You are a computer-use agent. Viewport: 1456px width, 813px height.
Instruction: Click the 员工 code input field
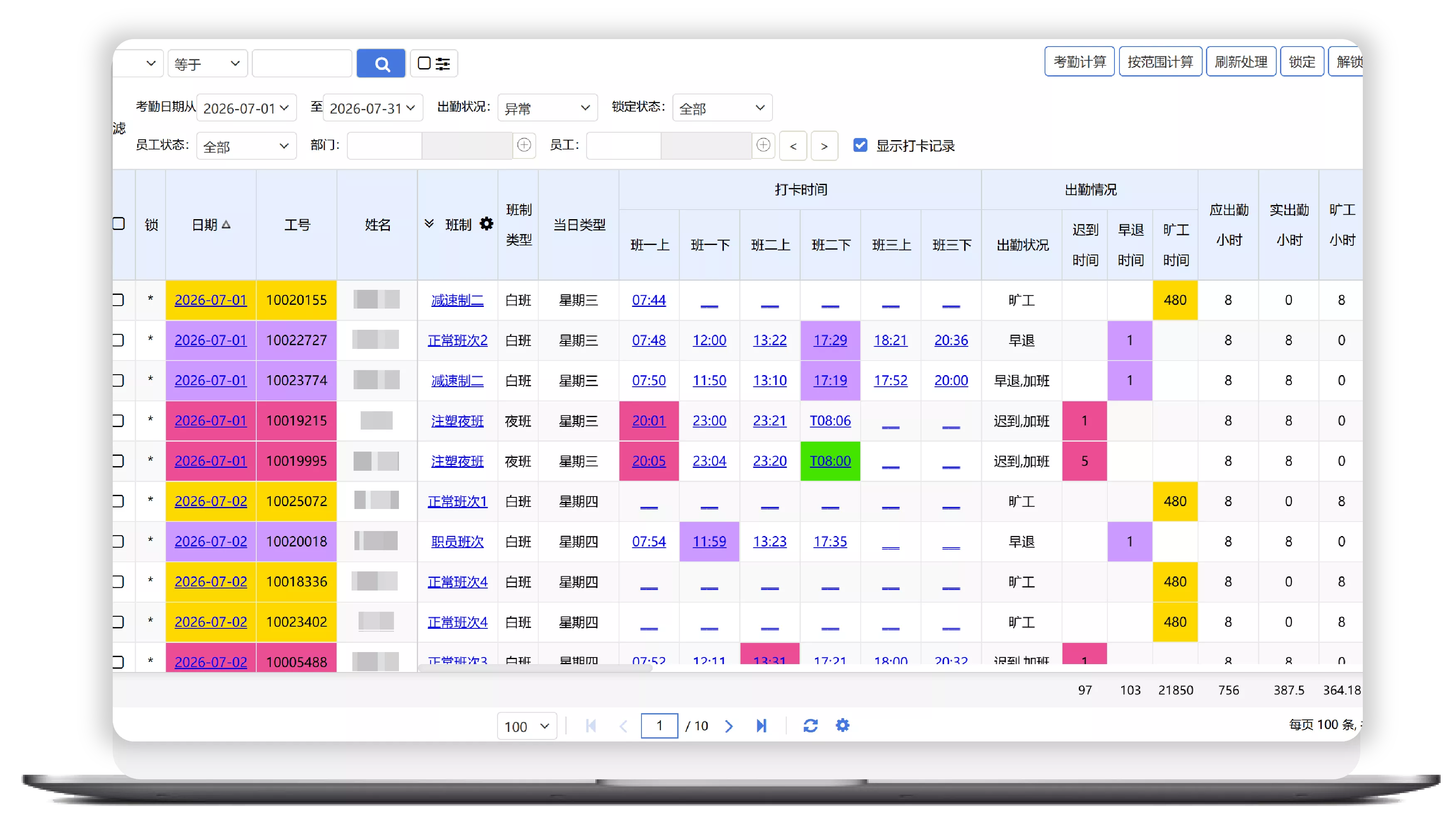pos(624,146)
